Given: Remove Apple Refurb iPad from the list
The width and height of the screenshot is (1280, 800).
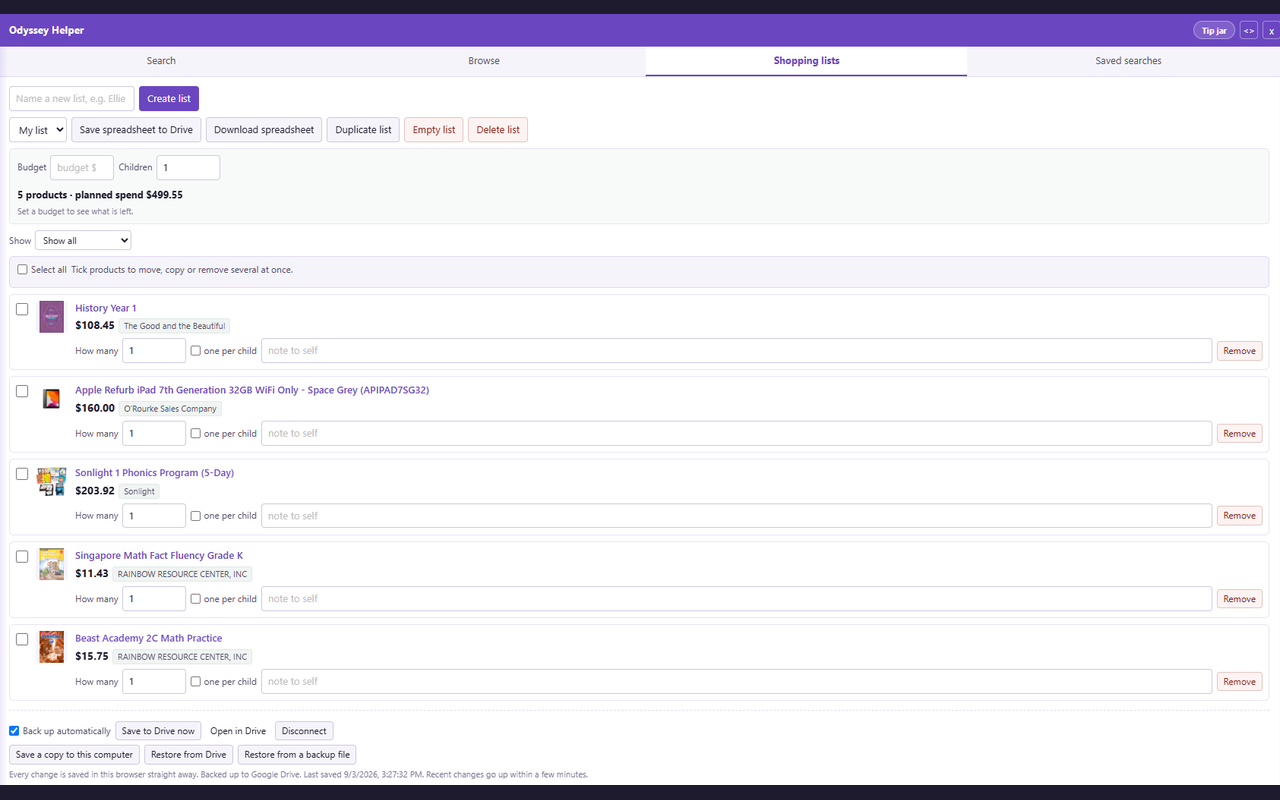Looking at the screenshot, I should 1239,434.
